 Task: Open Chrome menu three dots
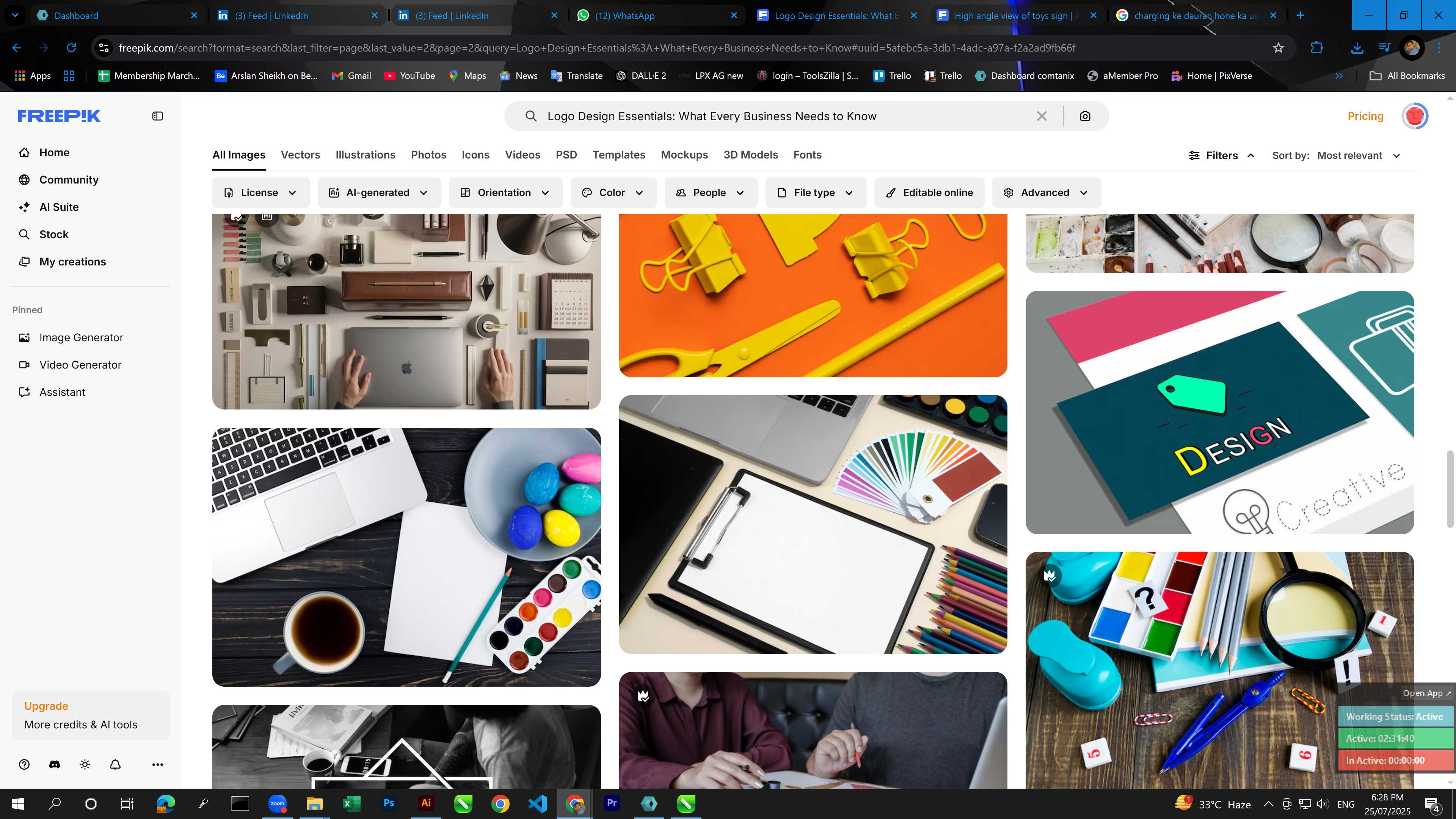coord(1439,47)
